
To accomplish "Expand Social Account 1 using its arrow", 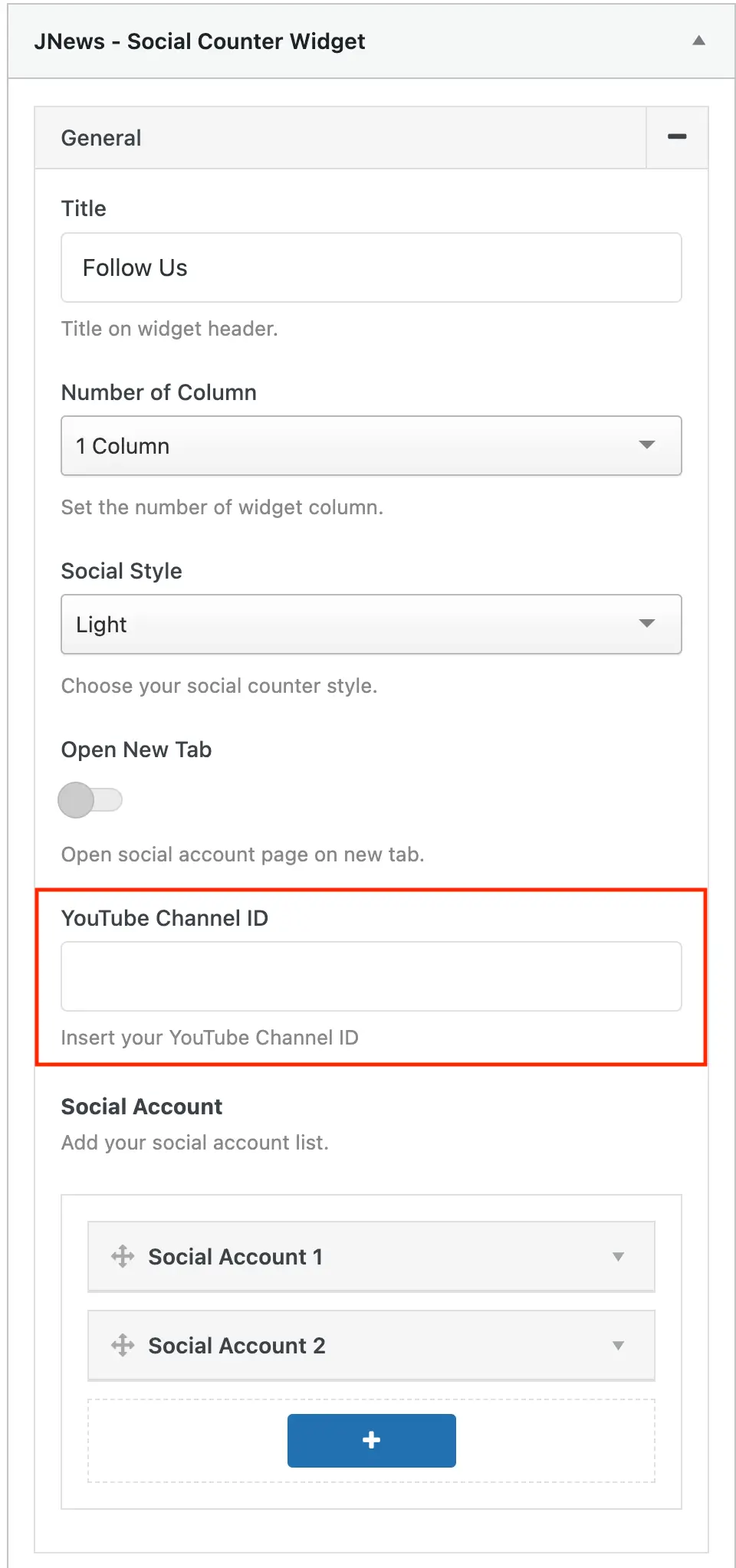I will (618, 1257).
